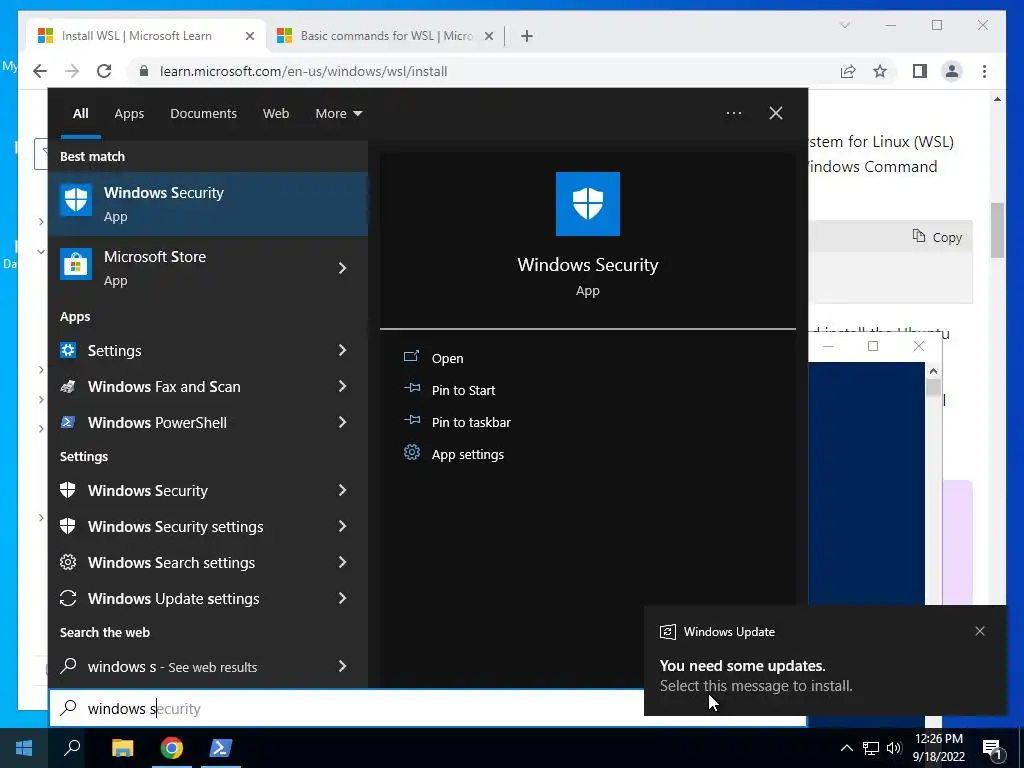The width and height of the screenshot is (1024, 768).
Task: Share this page from the address bar
Action: (848, 71)
